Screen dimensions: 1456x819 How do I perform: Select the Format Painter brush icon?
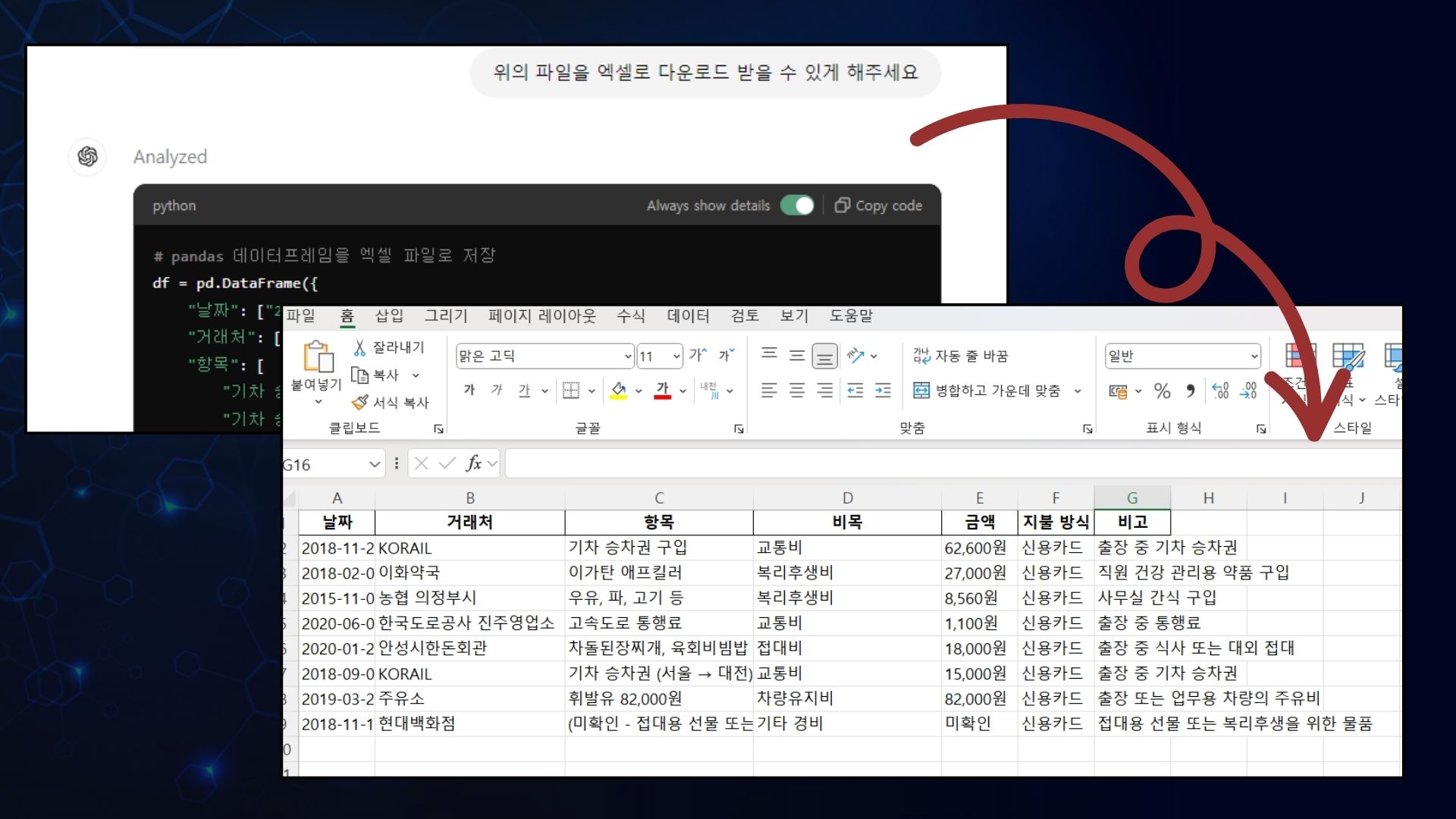point(360,403)
